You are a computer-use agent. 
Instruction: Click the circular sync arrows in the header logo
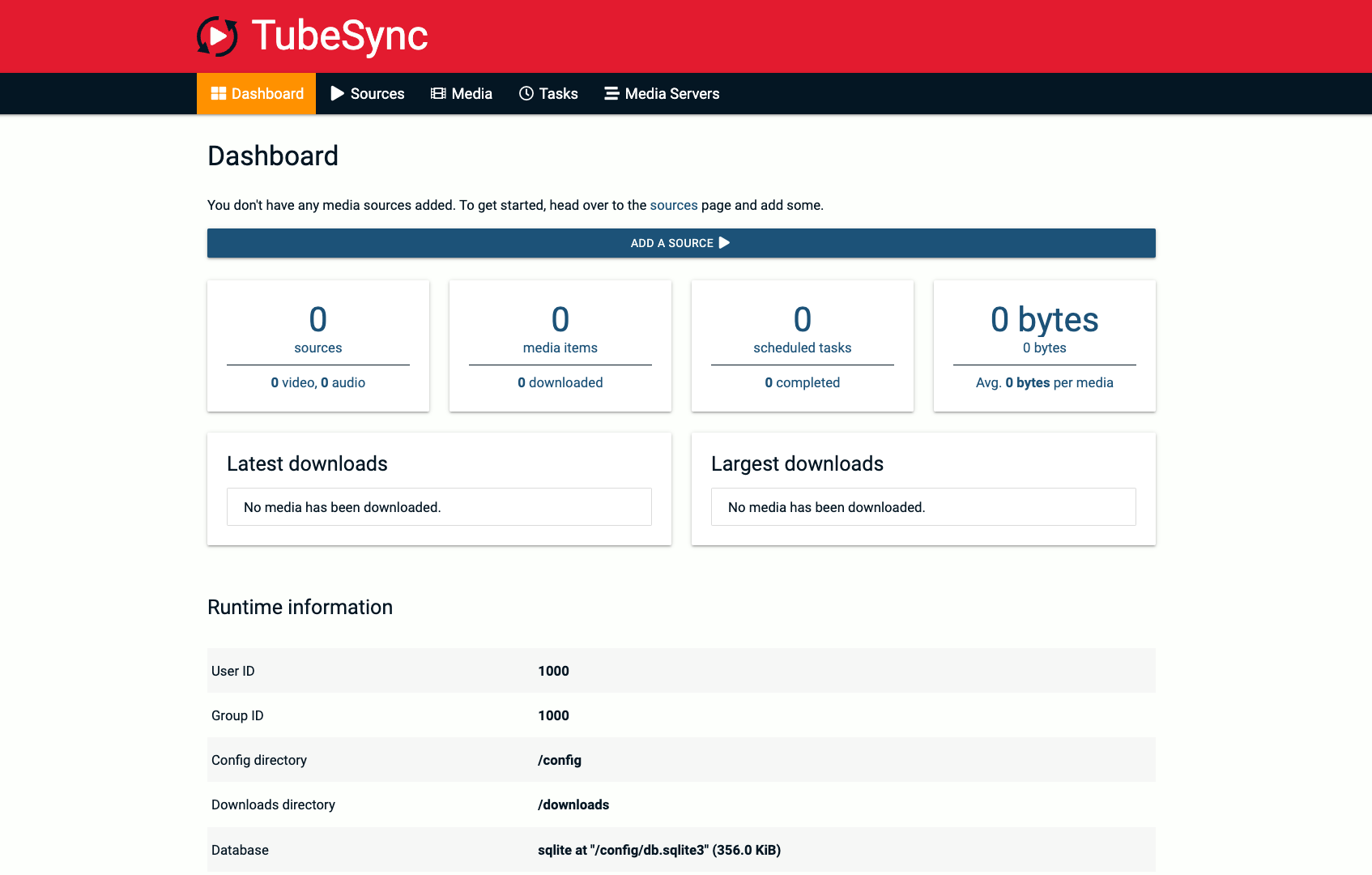(217, 36)
